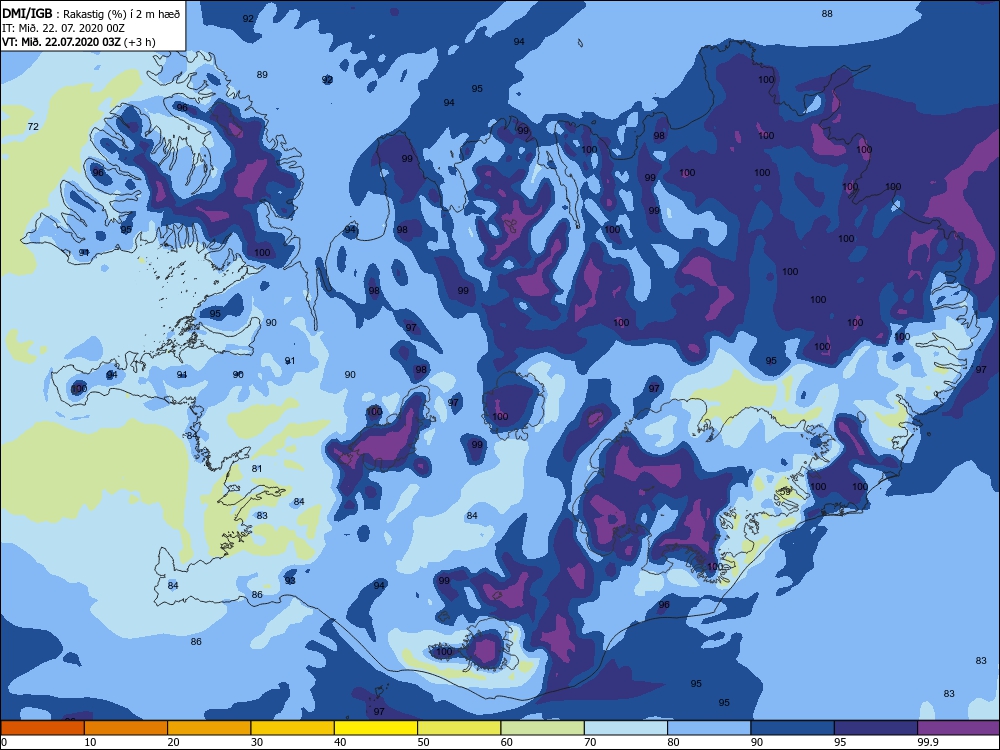The width and height of the screenshot is (1000, 750).
Task: Click the 50–60 pale yellow legend swatch
Action: pyautogui.click(x=459, y=728)
